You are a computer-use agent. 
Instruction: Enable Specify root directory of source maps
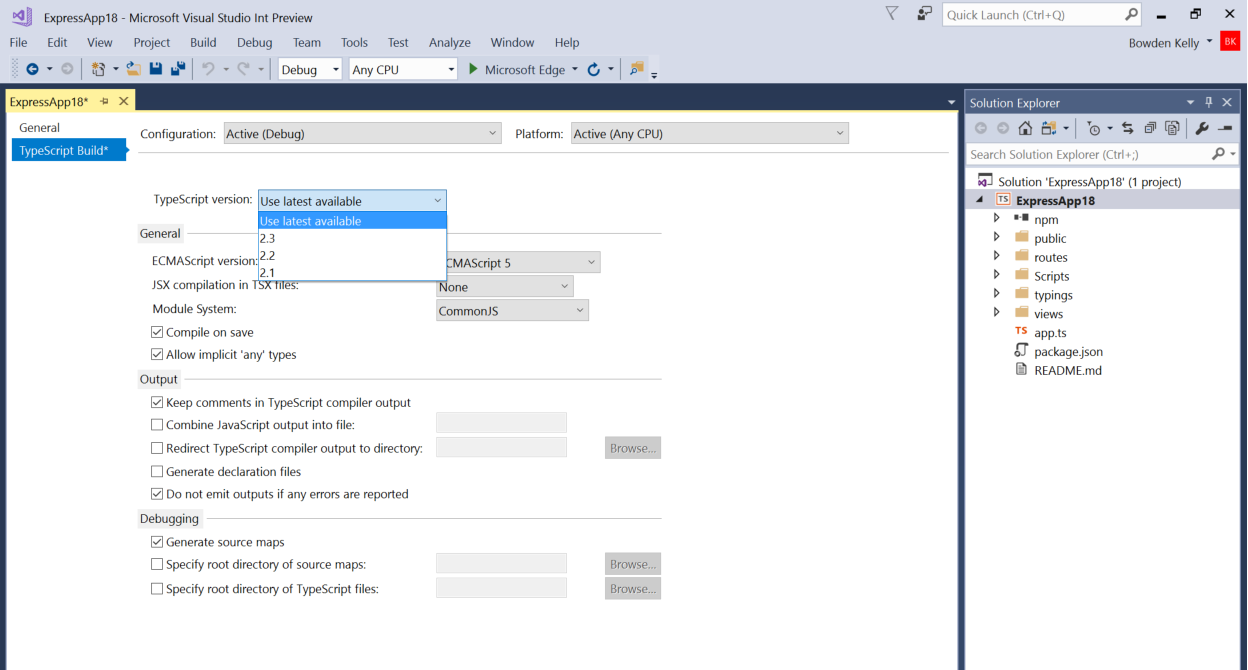pos(157,564)
